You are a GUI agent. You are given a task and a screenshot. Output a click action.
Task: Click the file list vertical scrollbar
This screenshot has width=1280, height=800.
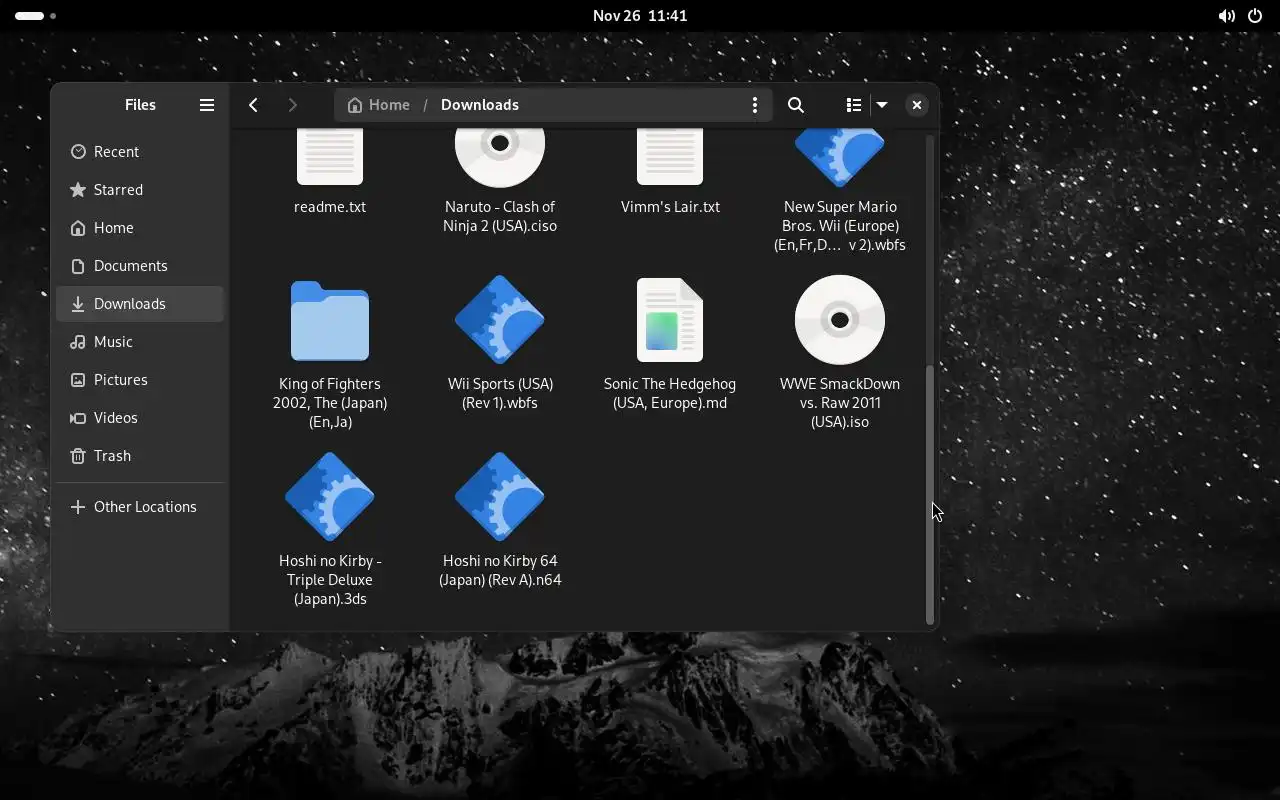coord(930,495)
